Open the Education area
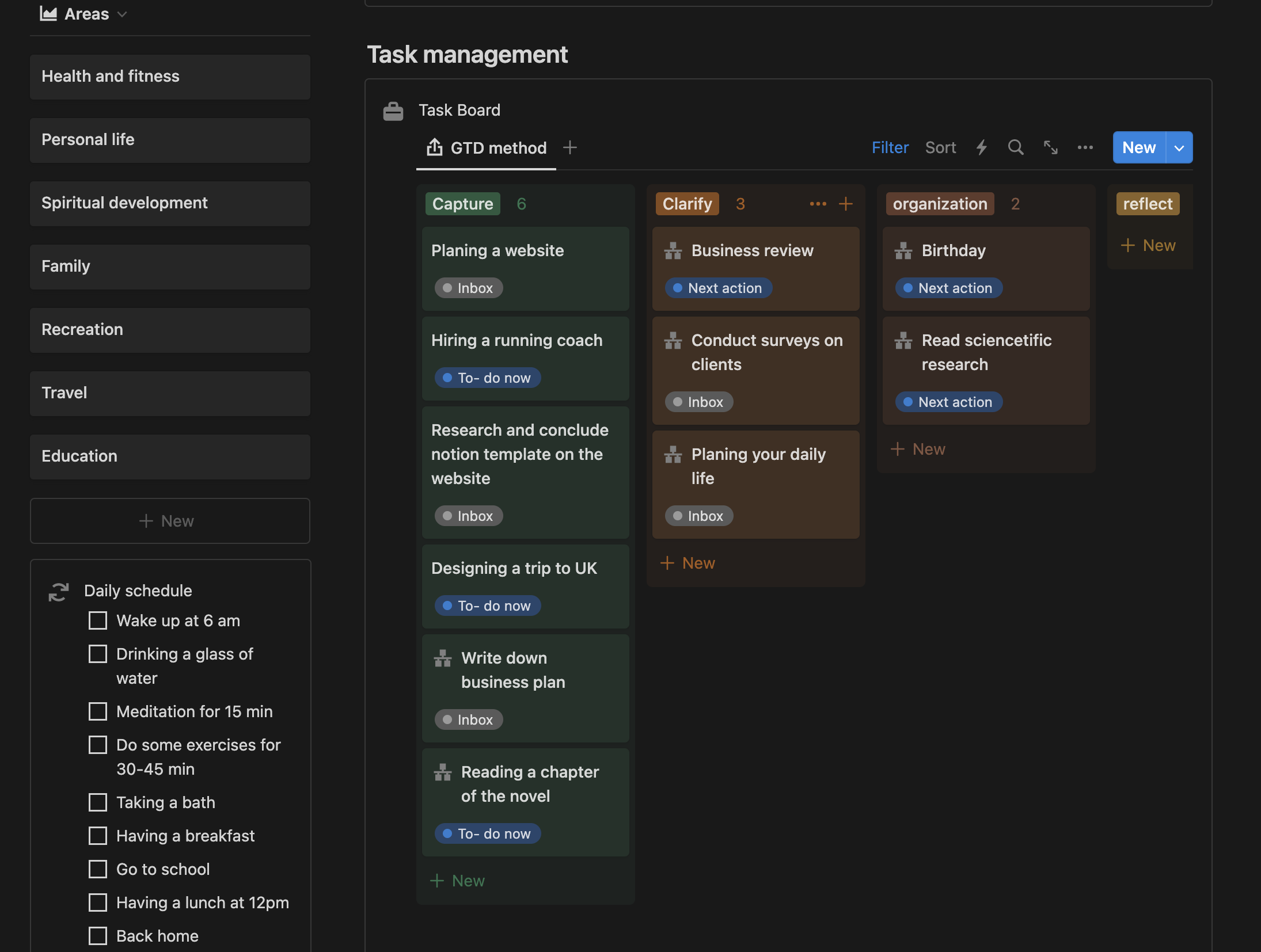 tap(170, 456)
